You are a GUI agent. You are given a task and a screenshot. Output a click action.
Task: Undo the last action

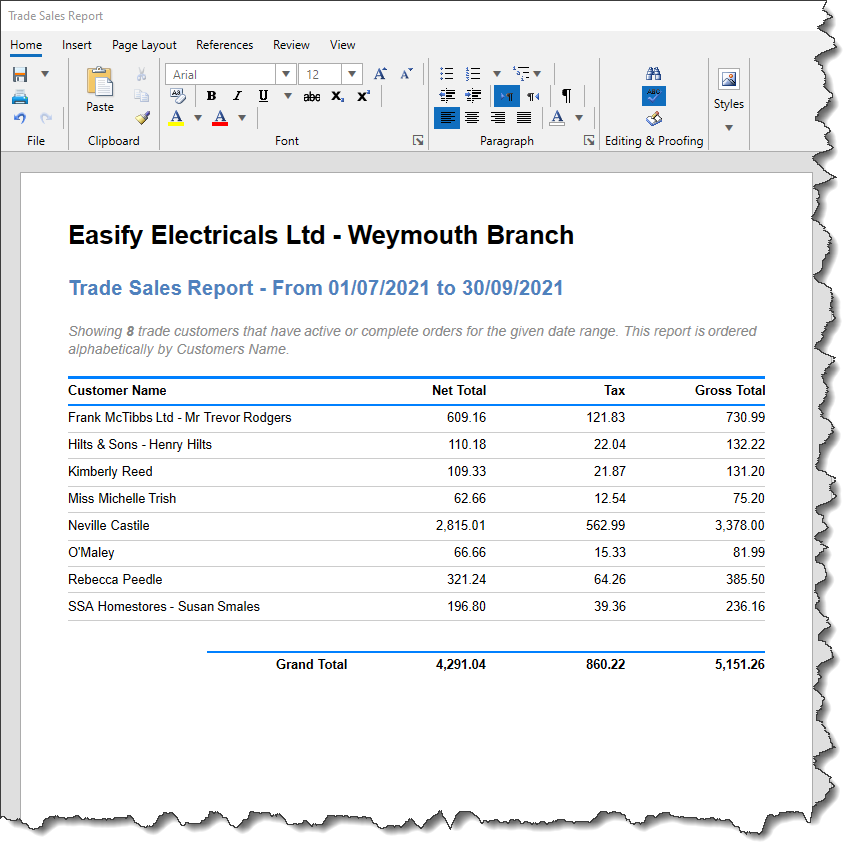(20, 118)
